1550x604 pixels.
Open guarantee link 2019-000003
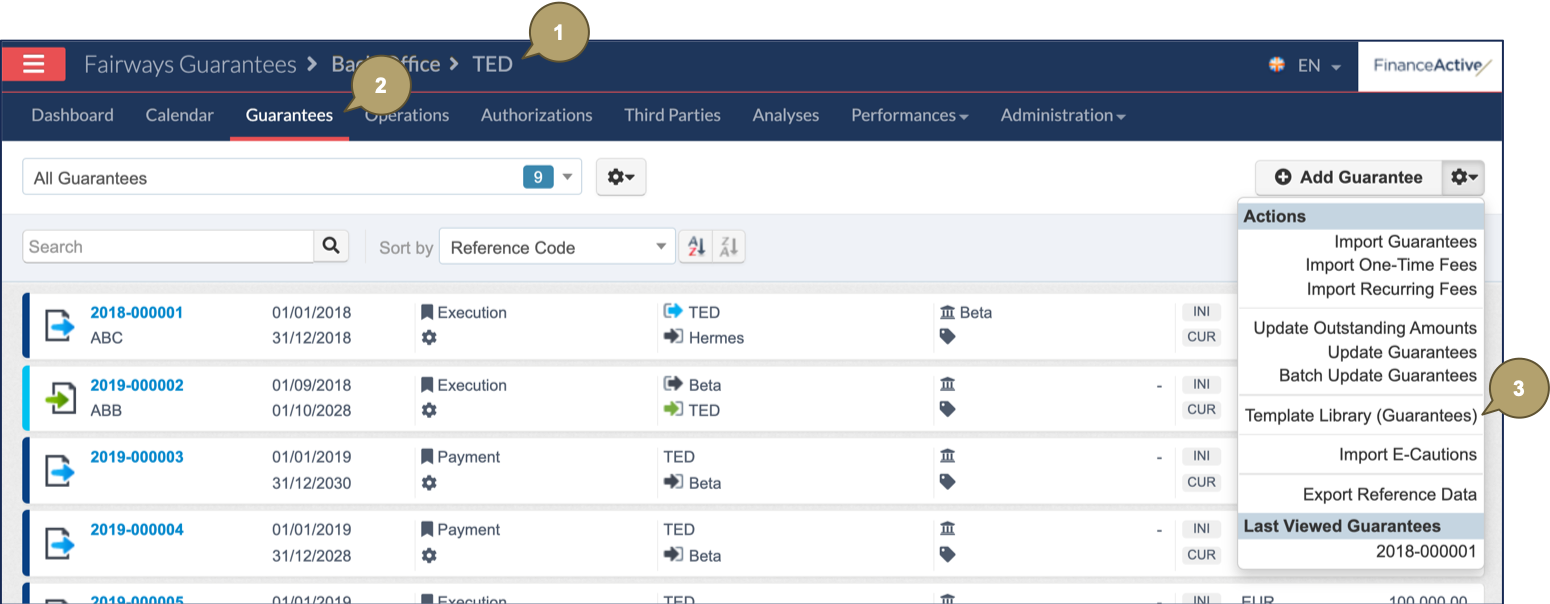click(x=137, y=457)
